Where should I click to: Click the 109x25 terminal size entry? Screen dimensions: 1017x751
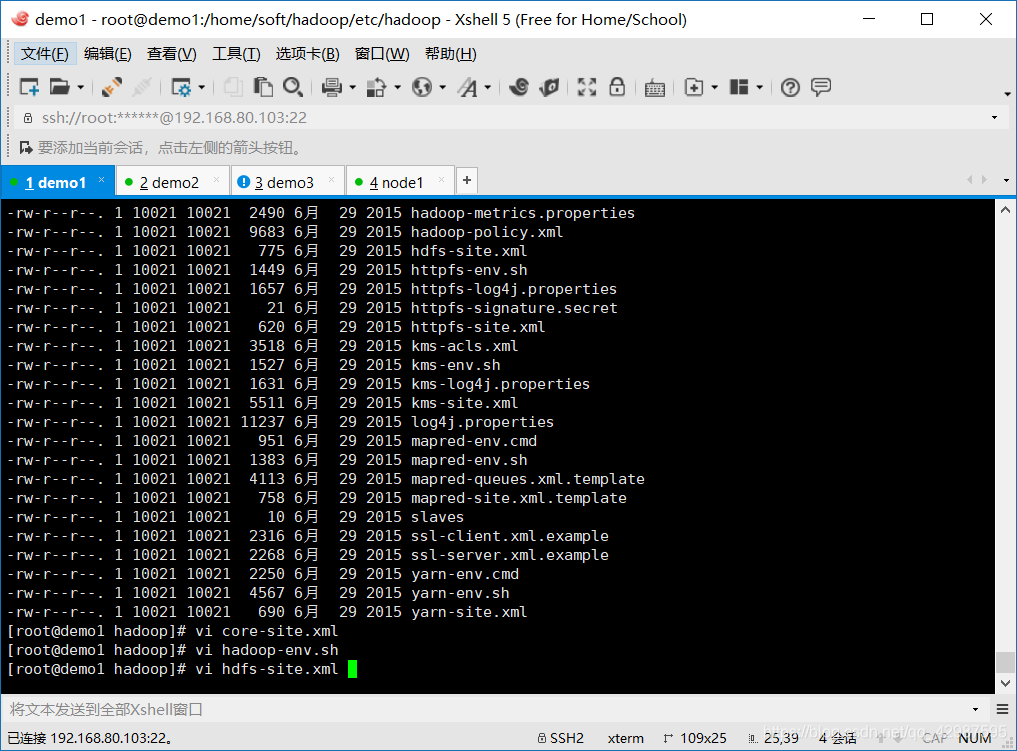(x=695, y=738)
